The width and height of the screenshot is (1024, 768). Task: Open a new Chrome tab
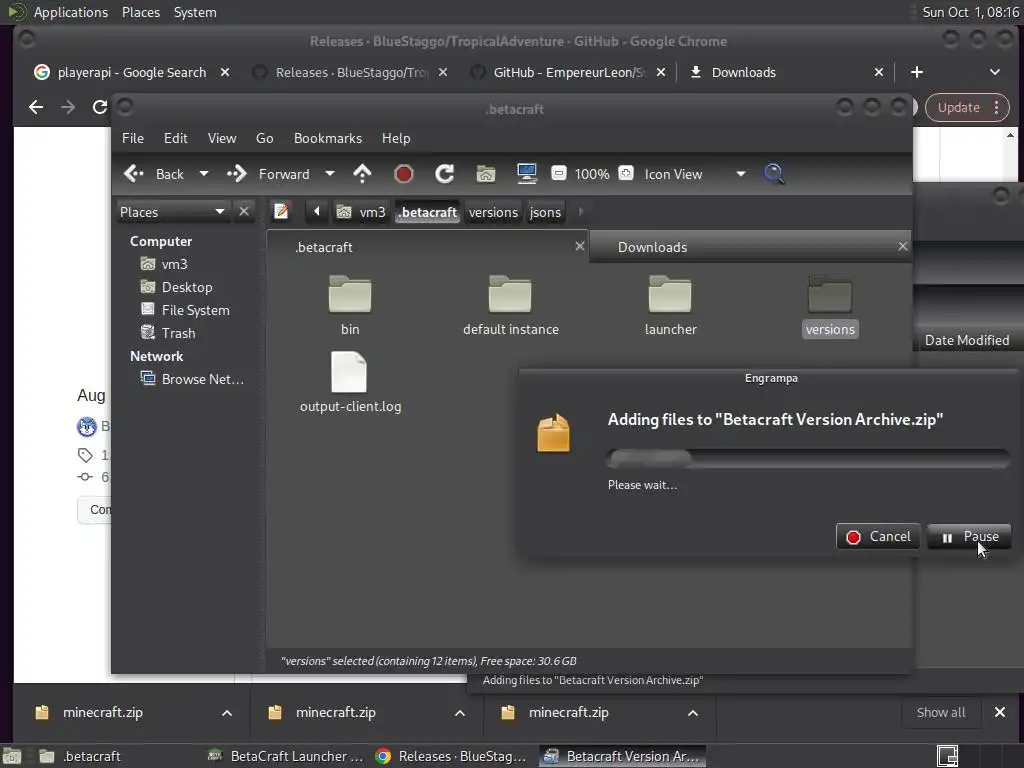[x=917, y=72]
